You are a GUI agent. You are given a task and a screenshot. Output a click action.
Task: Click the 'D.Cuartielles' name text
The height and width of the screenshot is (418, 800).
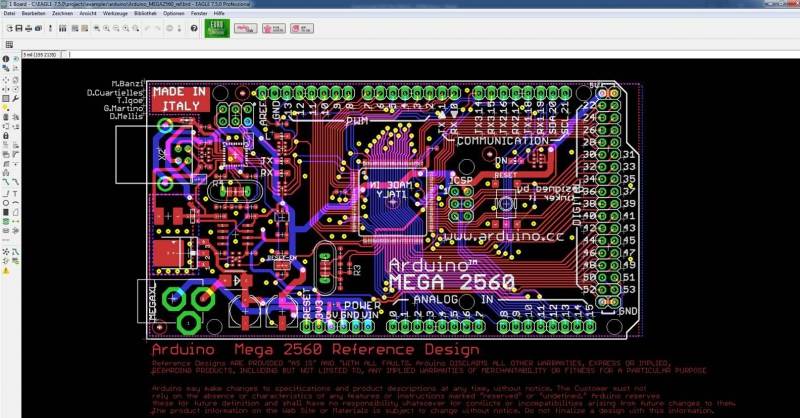(115, 93)
